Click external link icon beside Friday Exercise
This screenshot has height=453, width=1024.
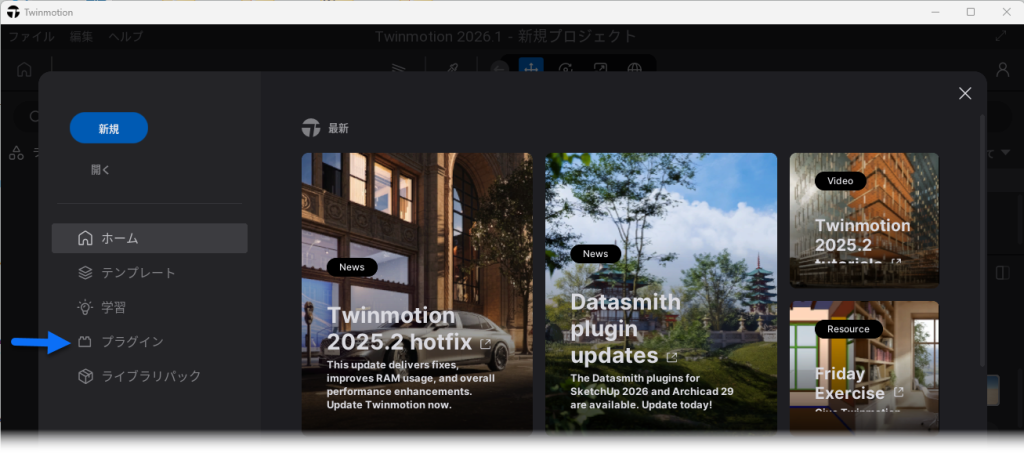click(898, 392)
